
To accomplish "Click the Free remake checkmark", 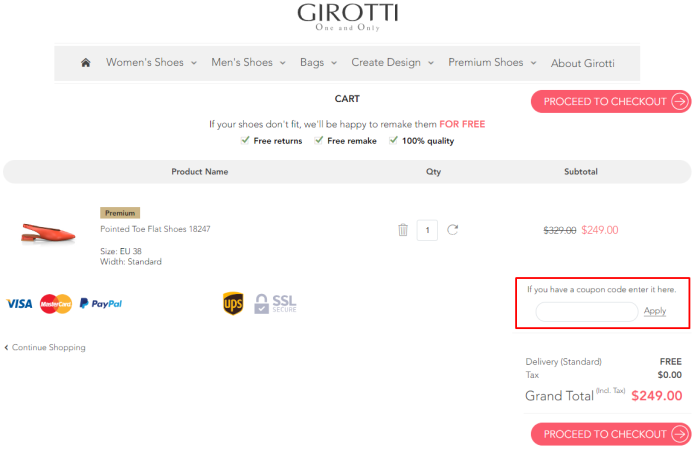I will pos(319,140).
